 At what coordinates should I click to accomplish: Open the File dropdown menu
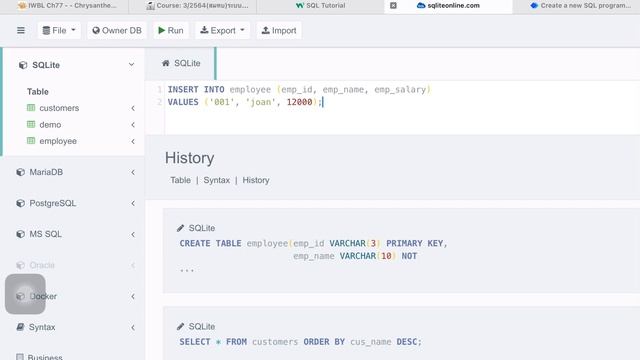(x=59, y=31)
